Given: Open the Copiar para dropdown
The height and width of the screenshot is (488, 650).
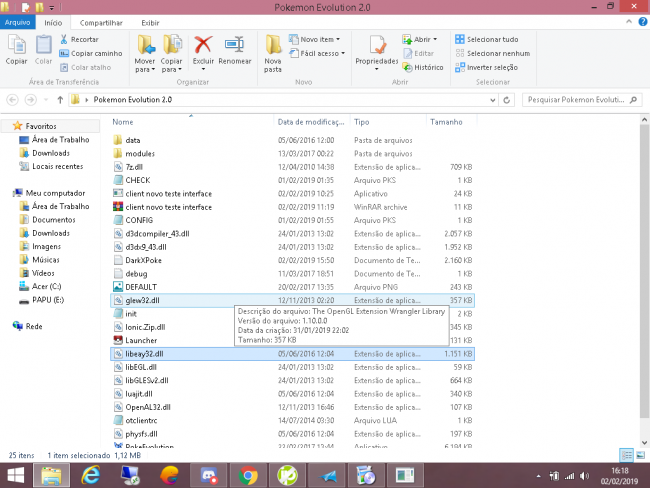Looking at the screenshot, I should (171, 53).
